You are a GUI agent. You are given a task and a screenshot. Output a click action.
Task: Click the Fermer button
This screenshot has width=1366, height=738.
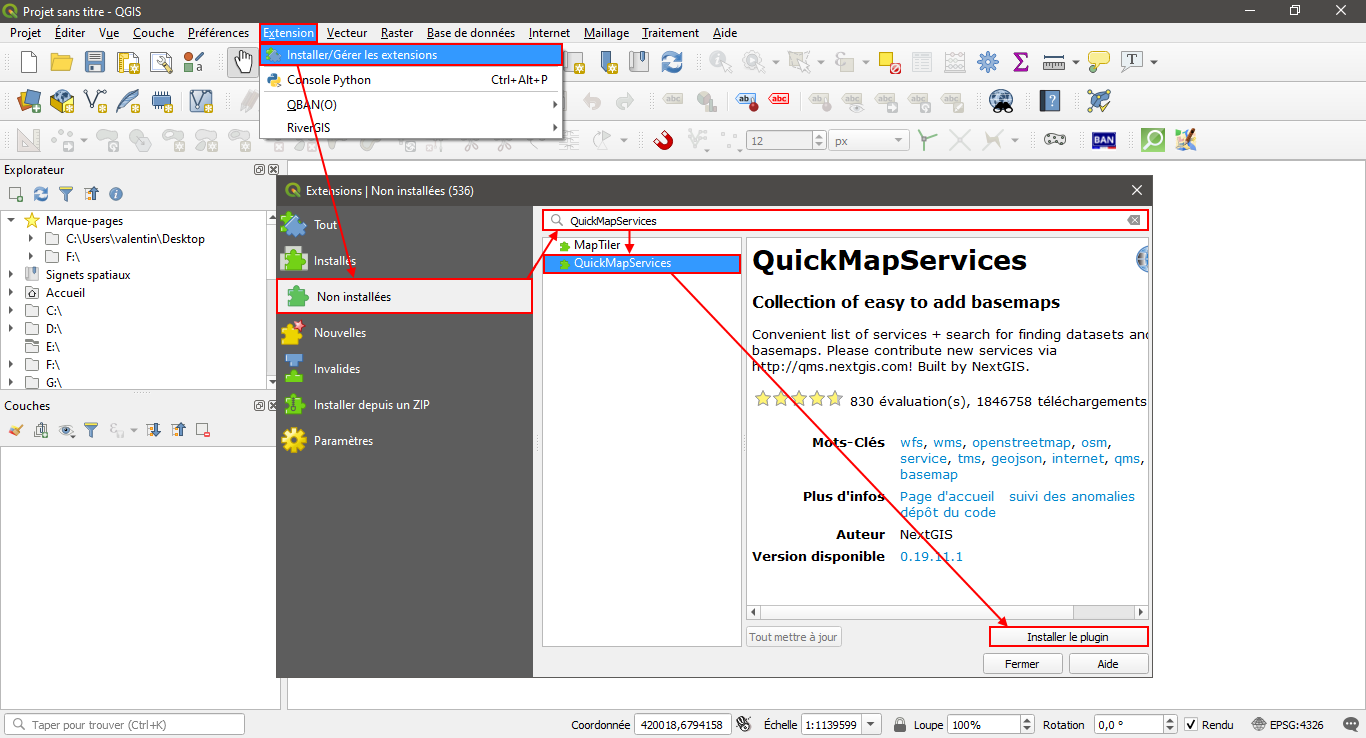point(1022,664)
